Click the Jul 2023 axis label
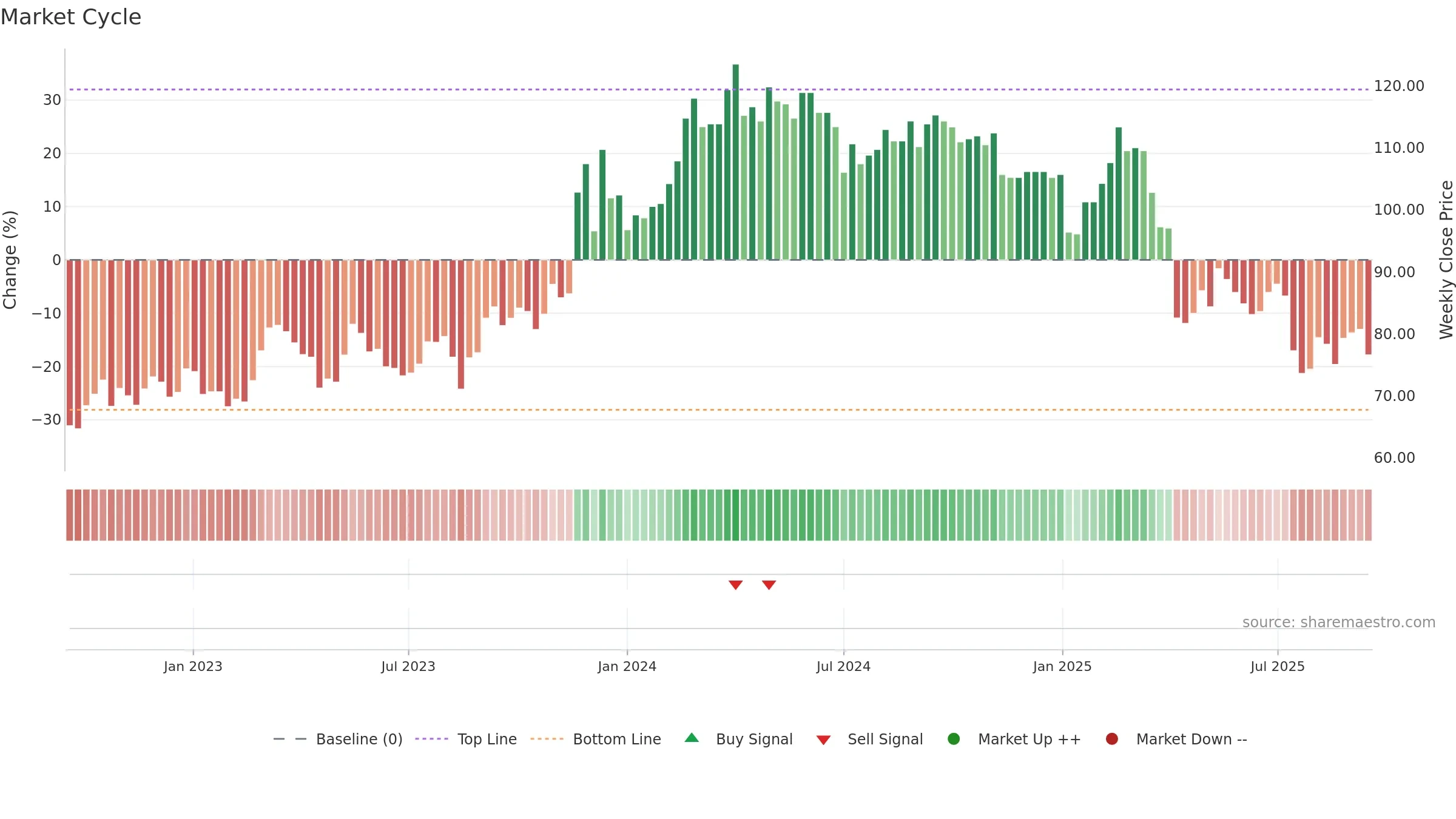Screen dimensions: 1456x819 (408, 667)
